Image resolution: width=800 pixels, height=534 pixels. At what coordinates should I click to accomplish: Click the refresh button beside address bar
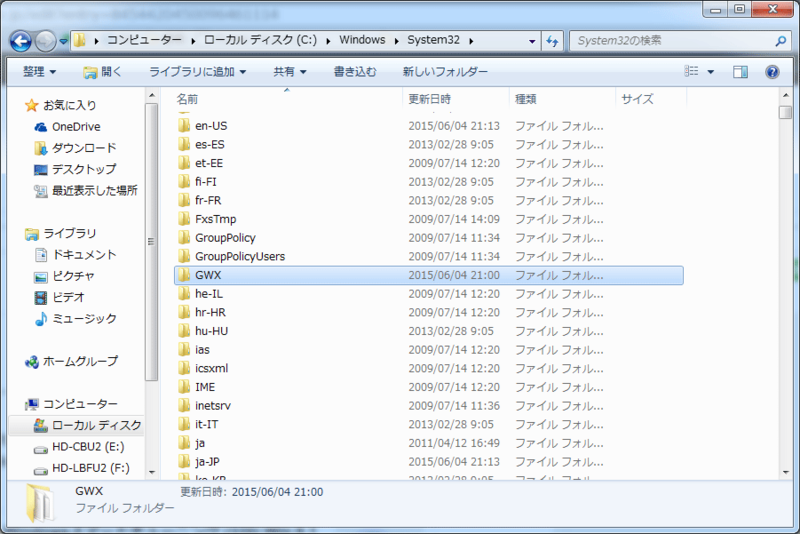click(x=552, y=41)
